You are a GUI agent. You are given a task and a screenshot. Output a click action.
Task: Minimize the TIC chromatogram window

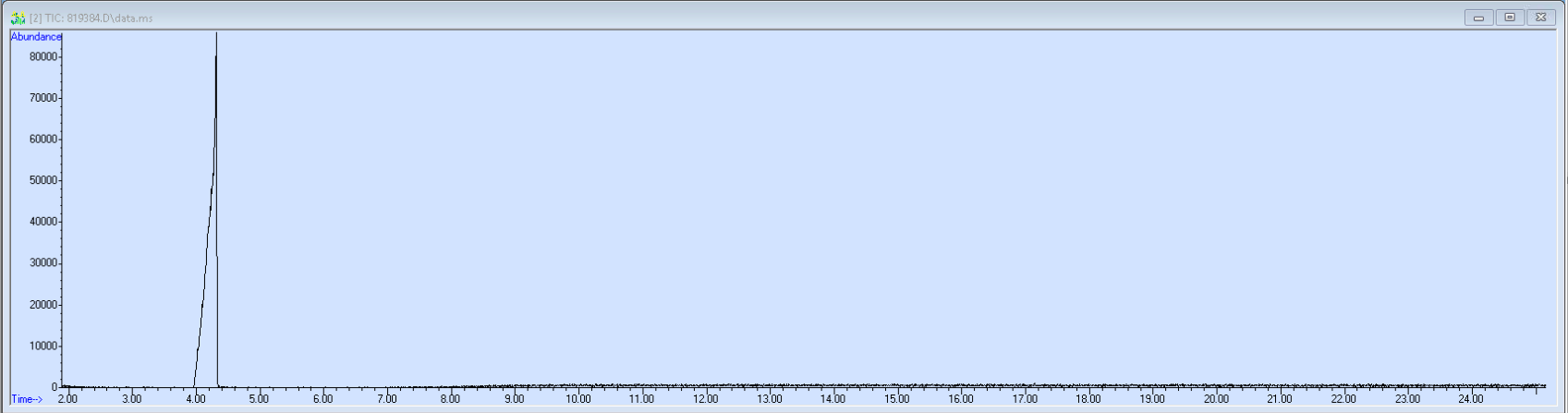coord(1478,18)
